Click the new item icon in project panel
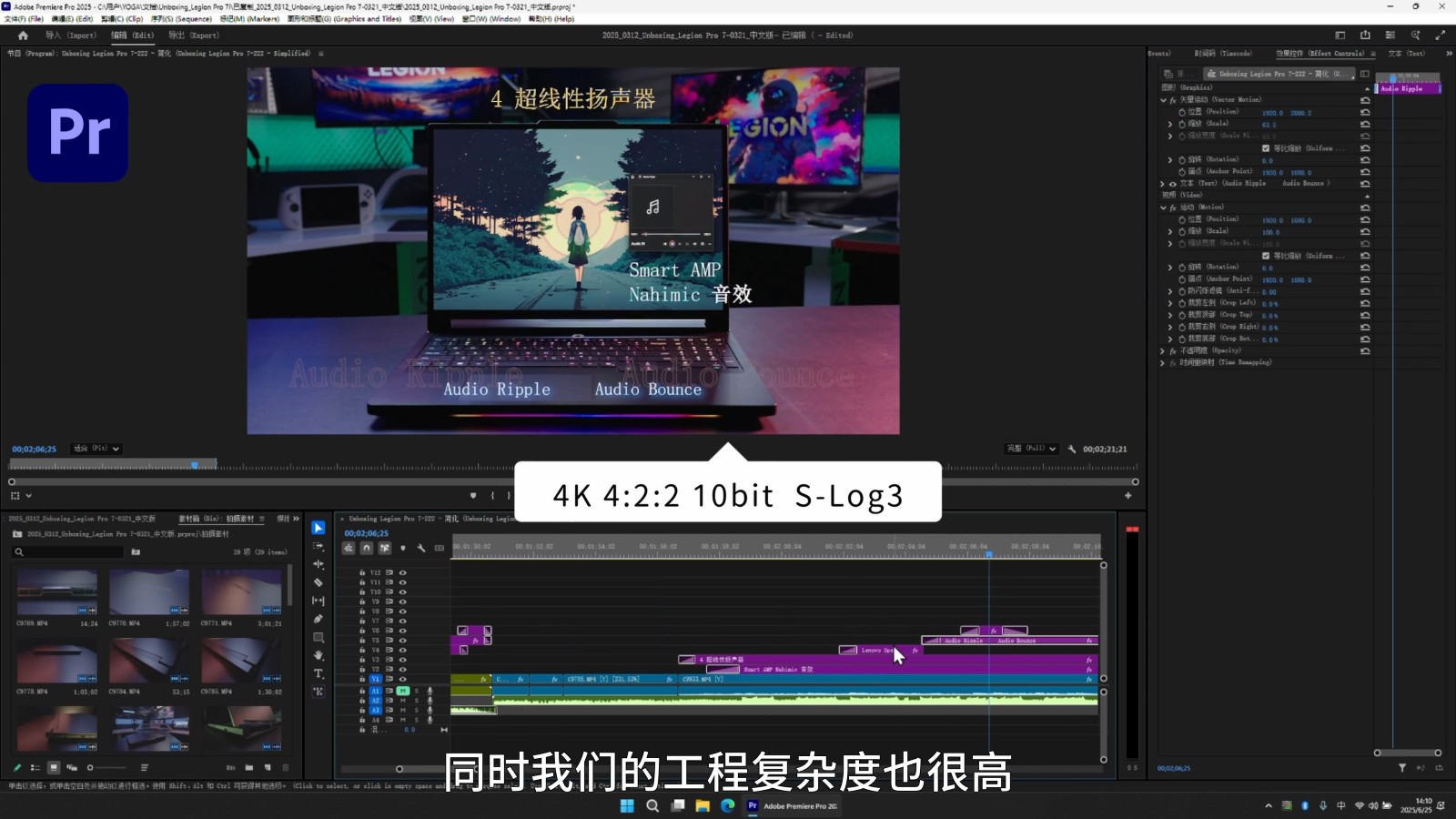Viewport: 1456px width, 819px height. coord(268,768)
